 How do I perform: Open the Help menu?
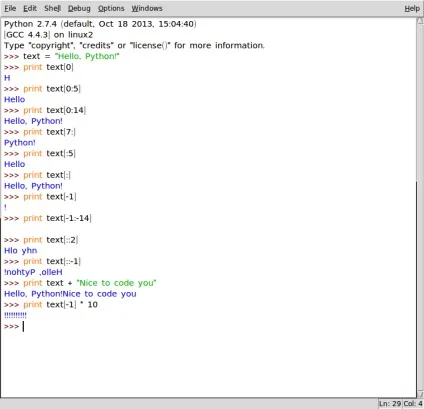tap(412, 8)
